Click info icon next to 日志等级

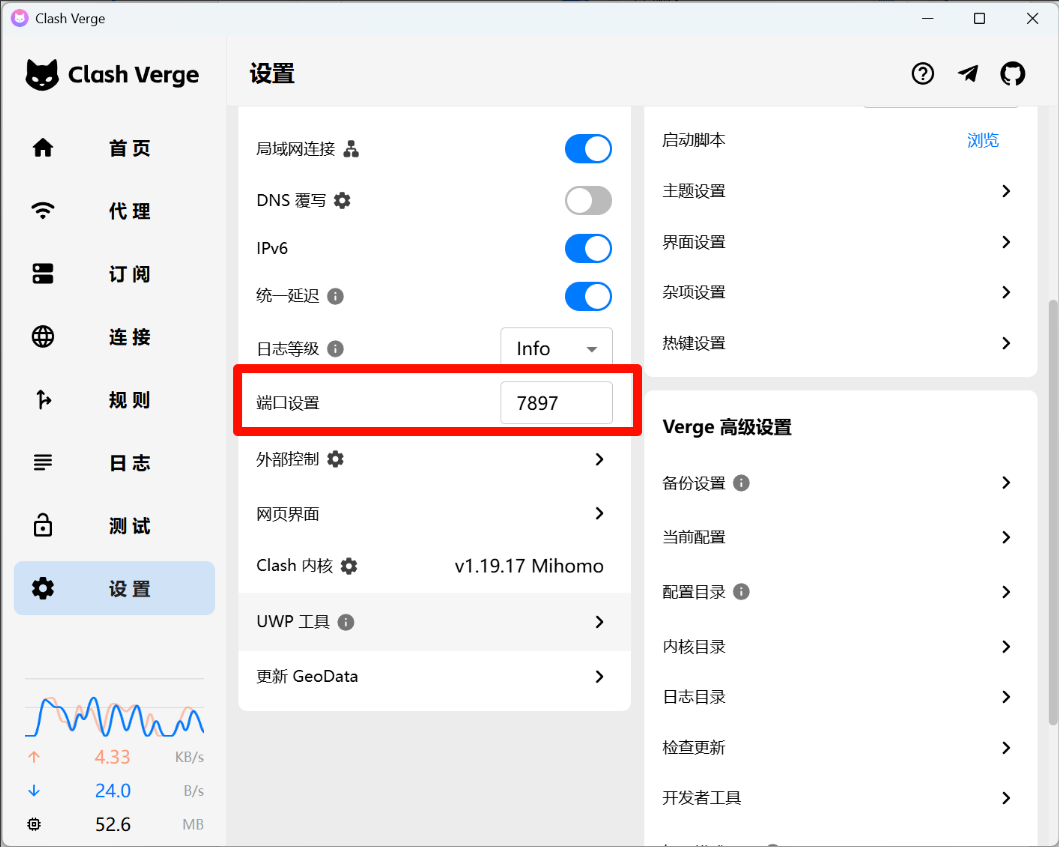point(335,349)
